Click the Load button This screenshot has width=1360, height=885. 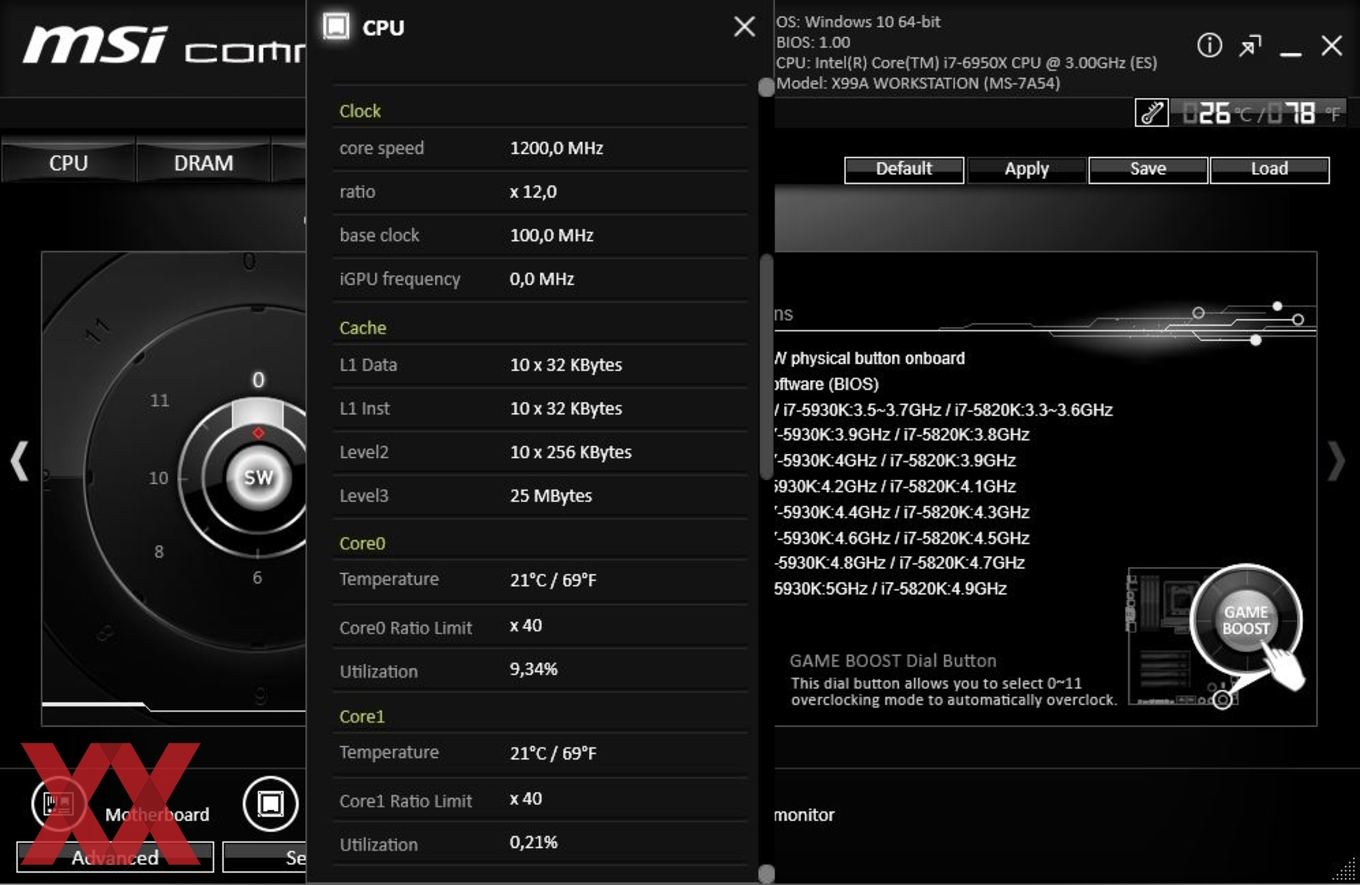click(1269, 169)
